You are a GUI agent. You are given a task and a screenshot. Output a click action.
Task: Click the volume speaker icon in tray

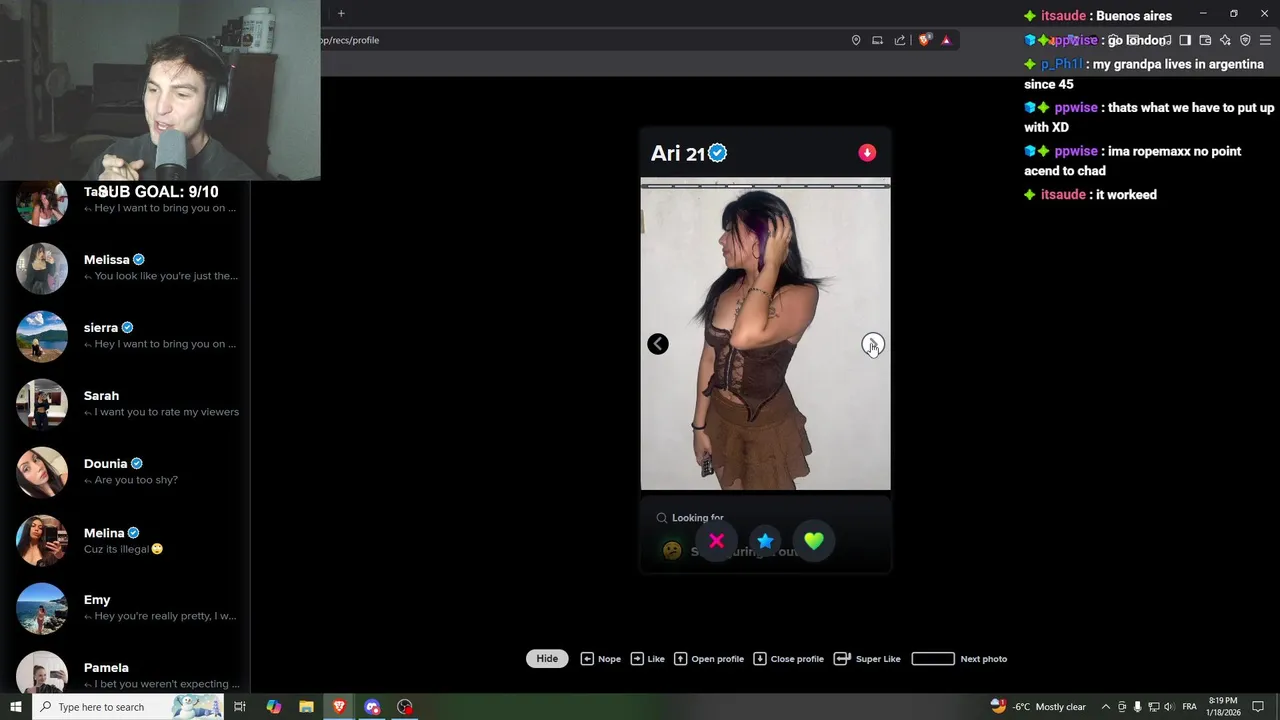(x=1169, y=707)
